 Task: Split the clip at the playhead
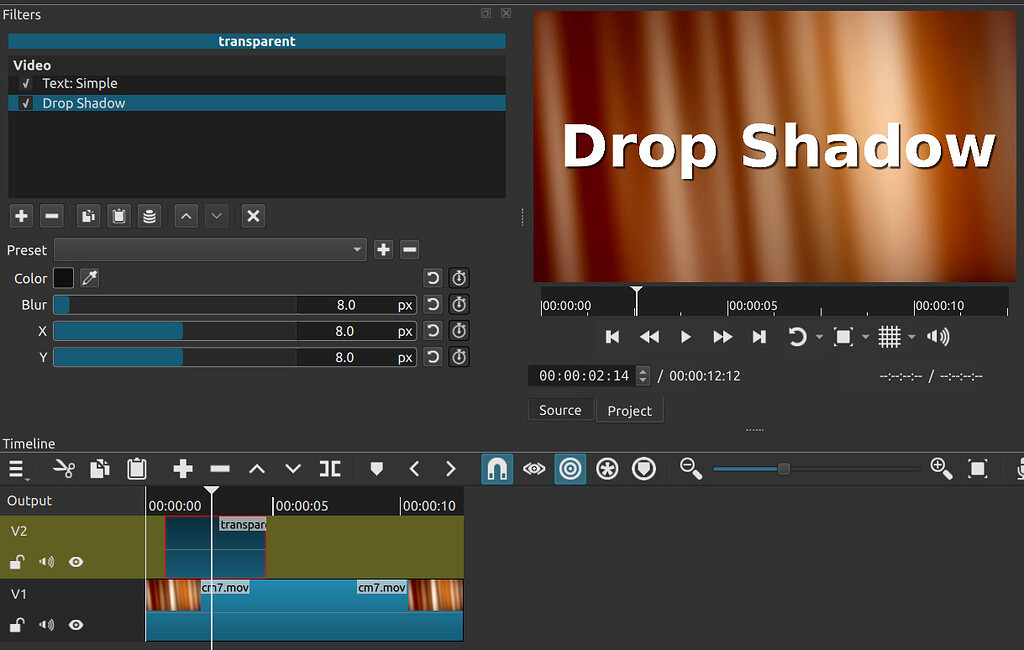(x=330, y=468)
